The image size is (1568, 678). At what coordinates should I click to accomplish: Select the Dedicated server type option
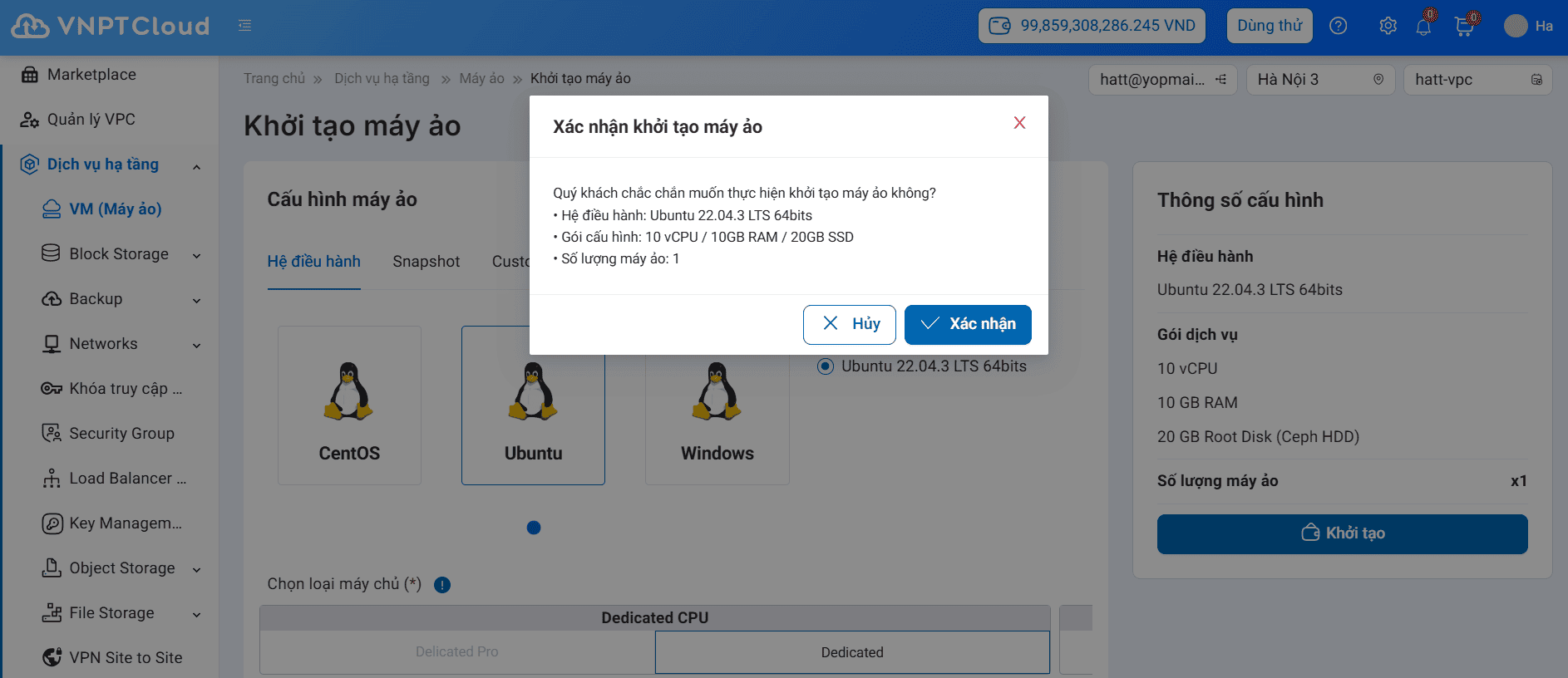(x=851, y=652)
